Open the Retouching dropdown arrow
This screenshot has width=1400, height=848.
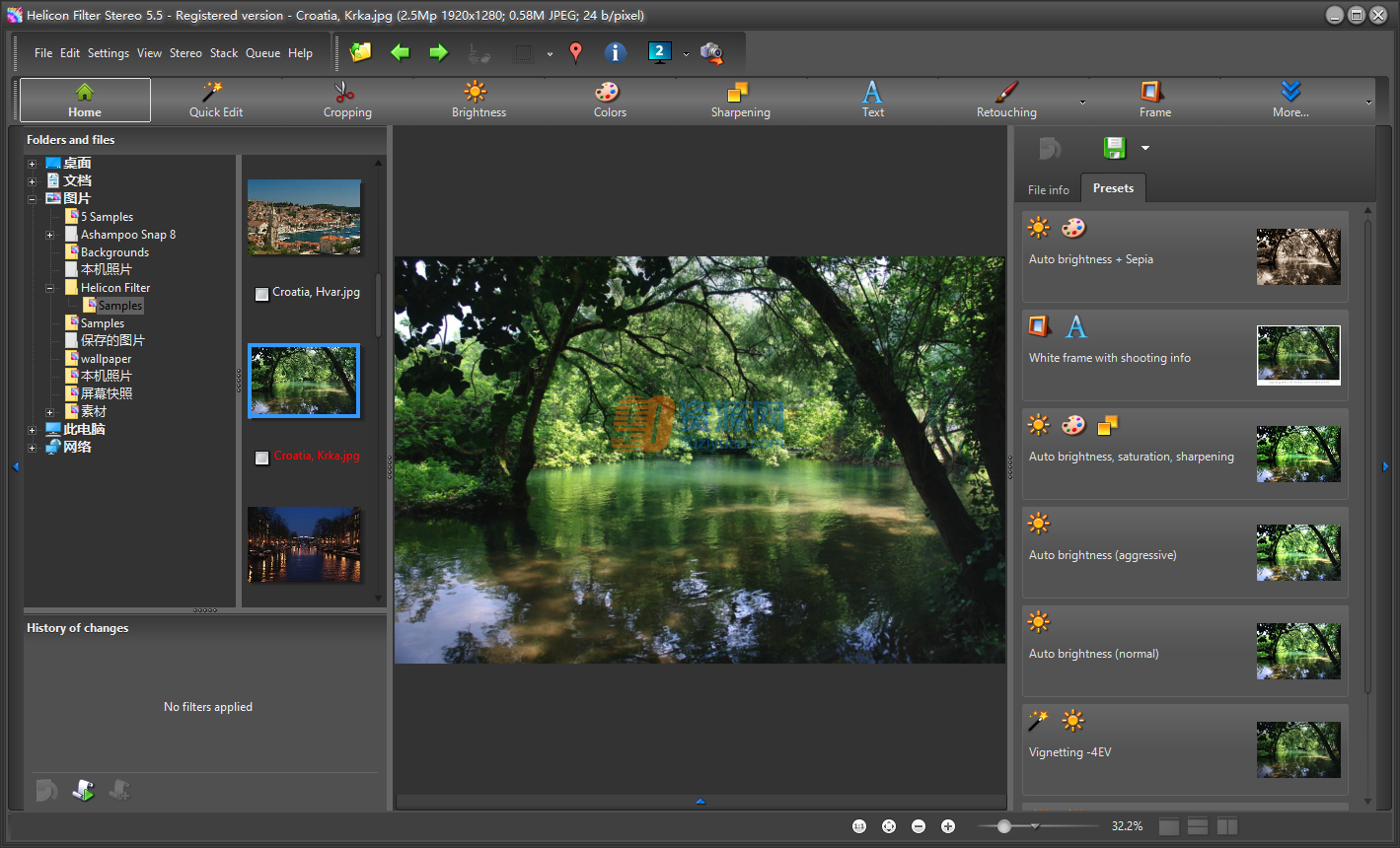pyautogui.click(x=1082, y=102)
